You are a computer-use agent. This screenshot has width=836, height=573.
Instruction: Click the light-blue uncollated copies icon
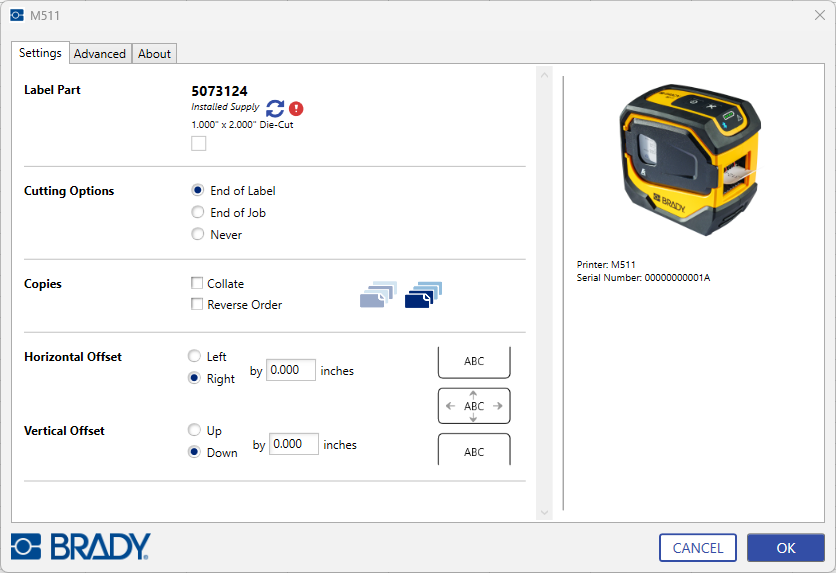[x=378, y=294]
